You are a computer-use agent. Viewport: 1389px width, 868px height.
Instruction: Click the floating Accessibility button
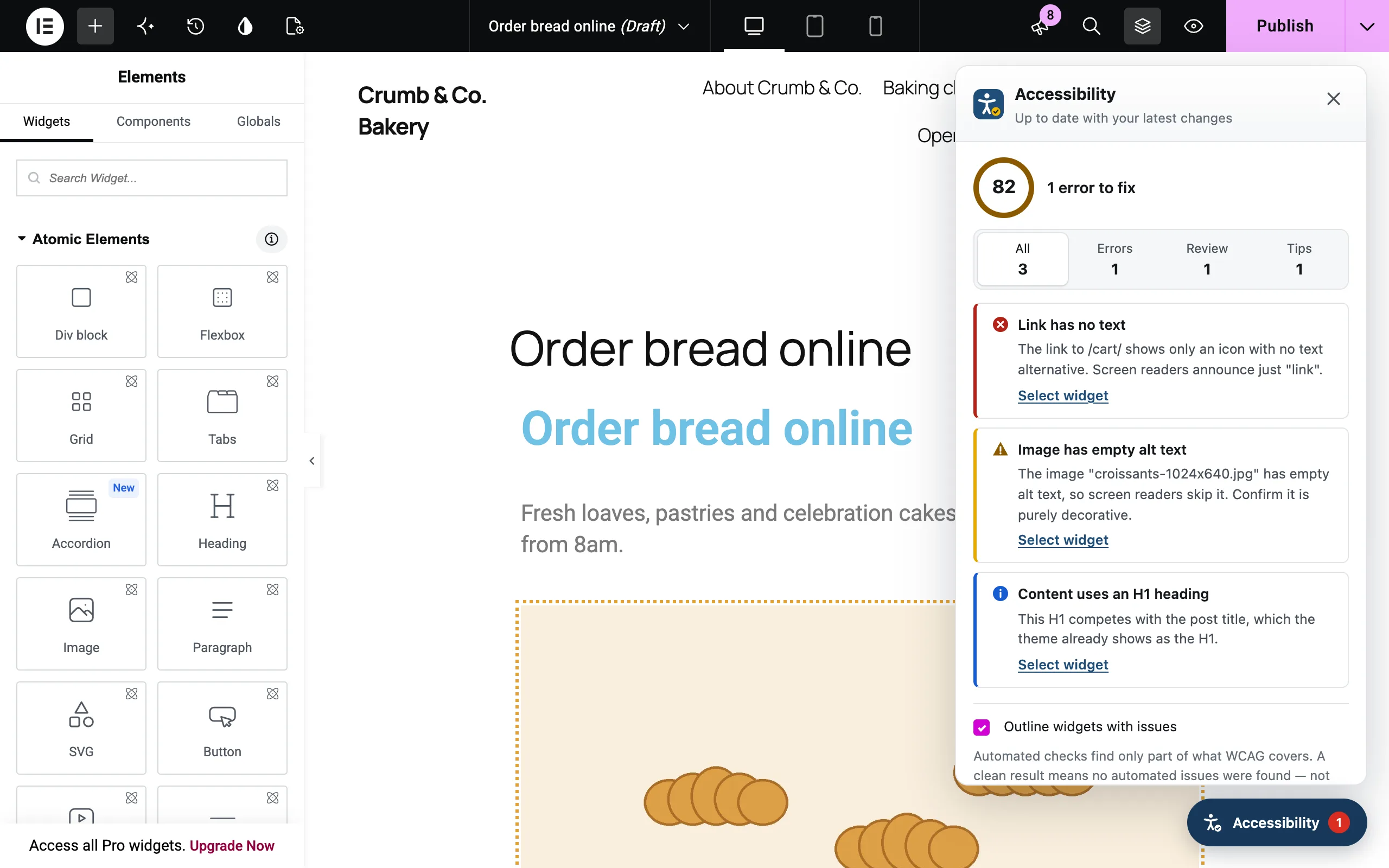tap(1277, 822)
